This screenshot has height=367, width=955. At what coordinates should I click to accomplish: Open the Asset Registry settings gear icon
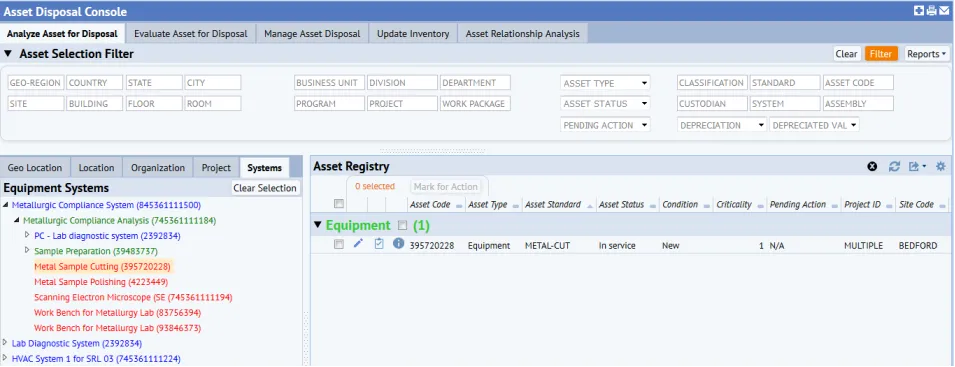[940, 166]
